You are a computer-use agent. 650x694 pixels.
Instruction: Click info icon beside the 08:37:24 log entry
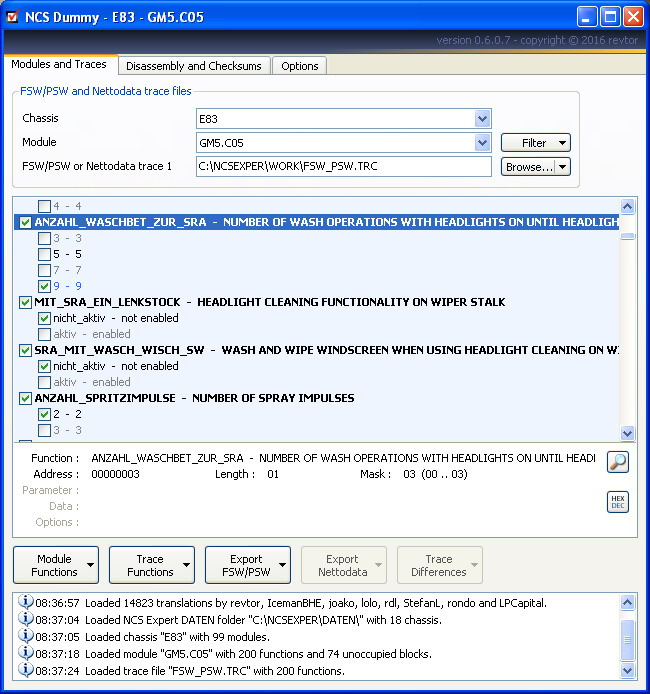click(x=26, y=670)
